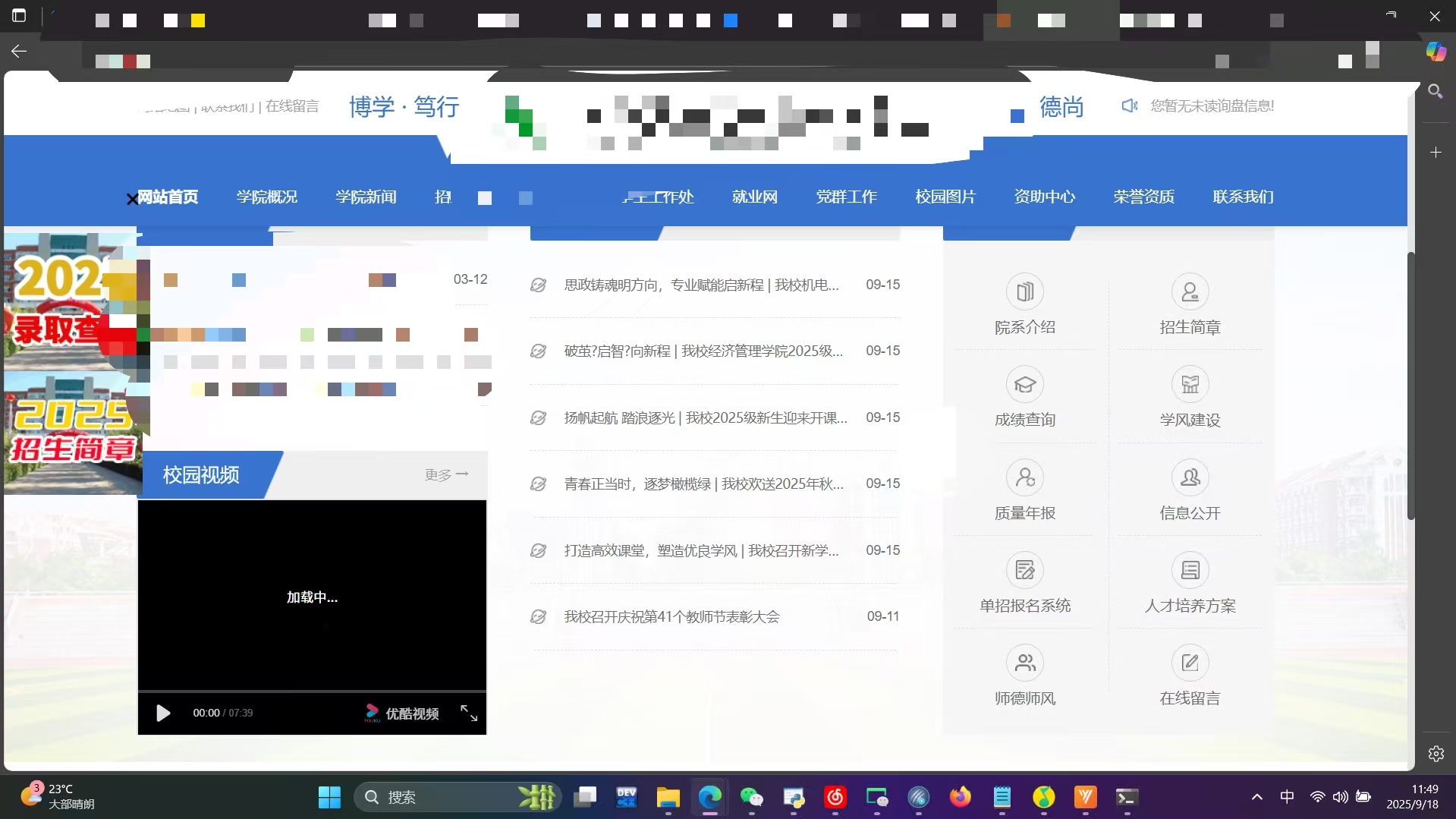Play the campus video
The width and height of the screenshot is (1456, 819).
coord(162,713)
